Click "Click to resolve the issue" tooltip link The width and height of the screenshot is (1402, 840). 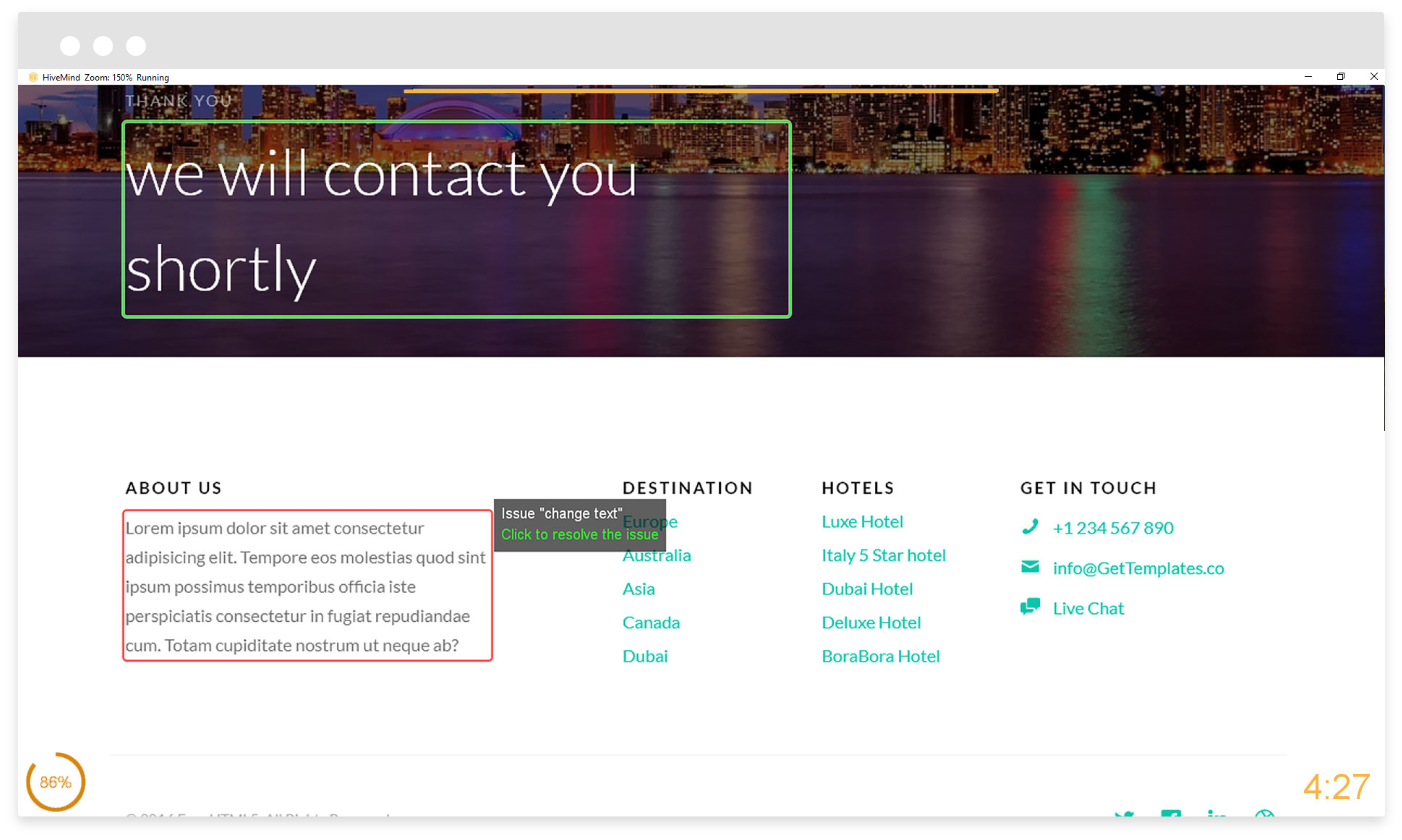coord(580,535)
